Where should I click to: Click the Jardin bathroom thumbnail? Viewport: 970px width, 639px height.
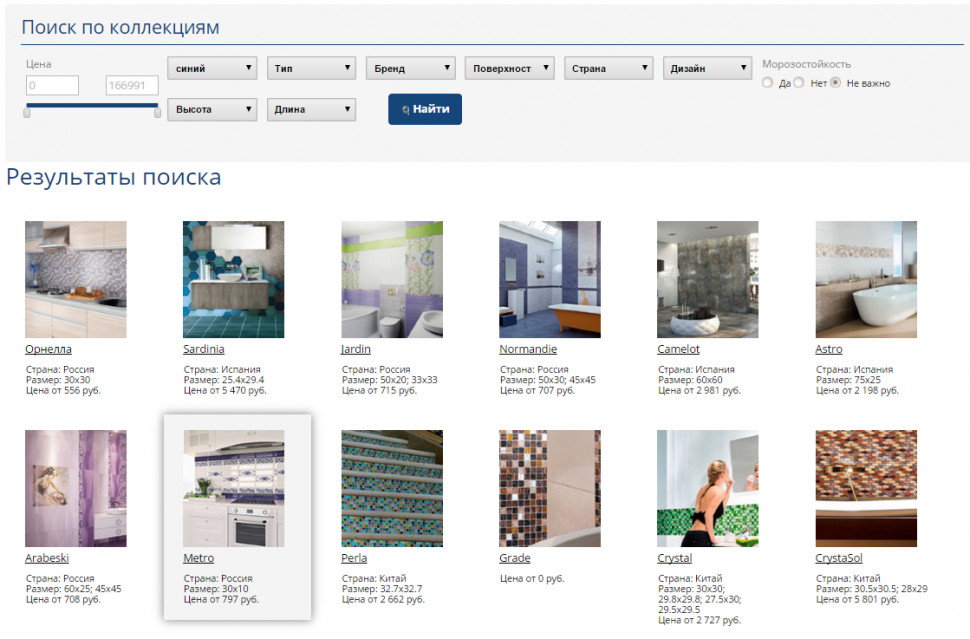coord(392,280)
